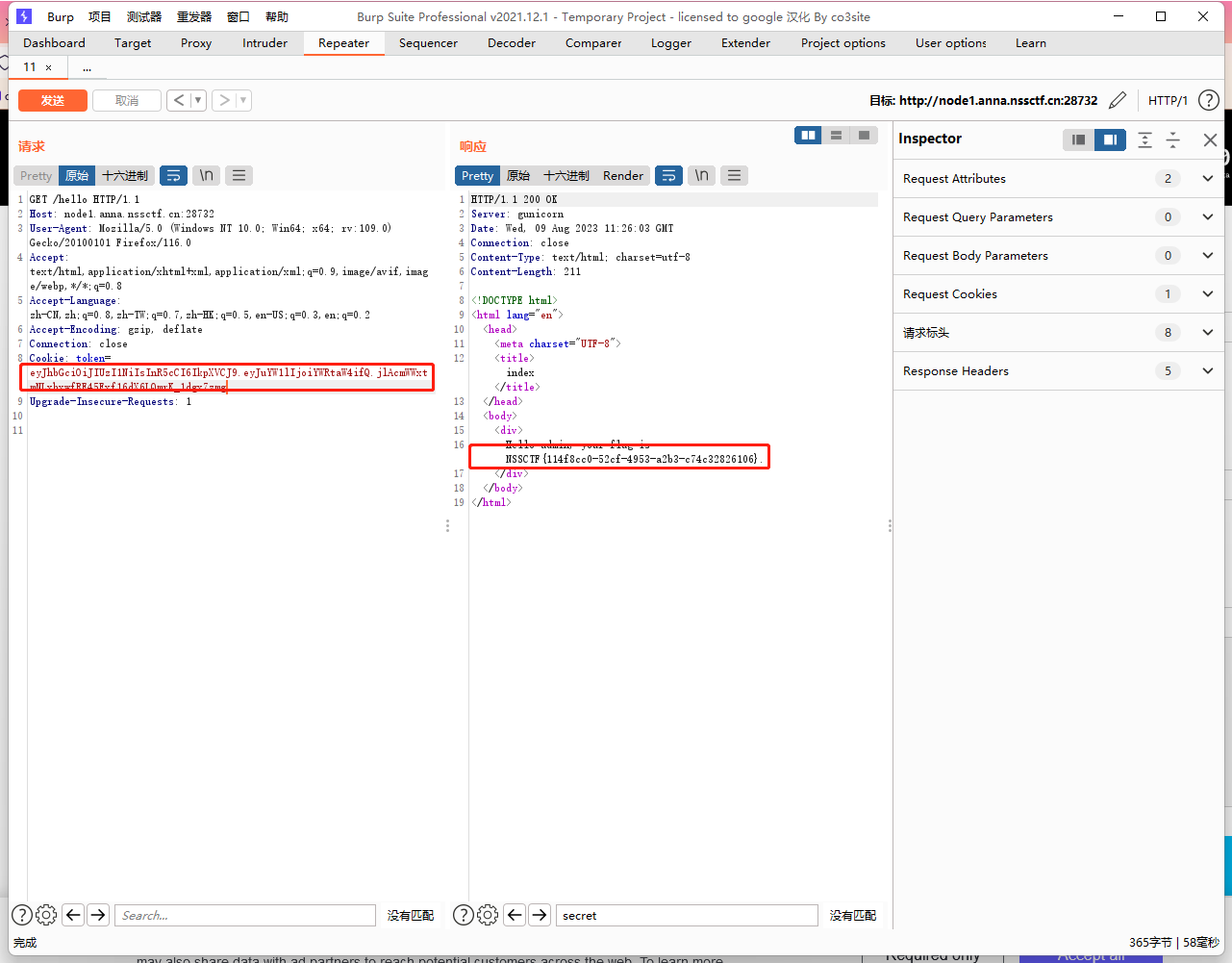Select request 十六进制 hex view

[x=125, y=176]
